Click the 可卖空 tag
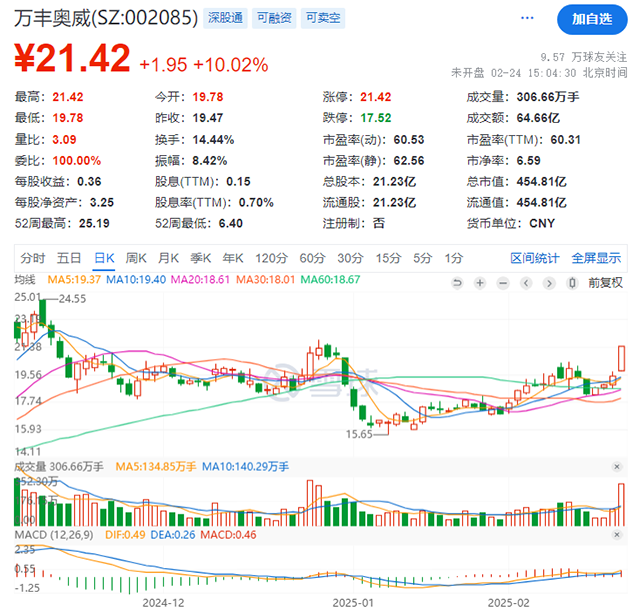This screenshot has height=611, width=640. click(323, 18)
